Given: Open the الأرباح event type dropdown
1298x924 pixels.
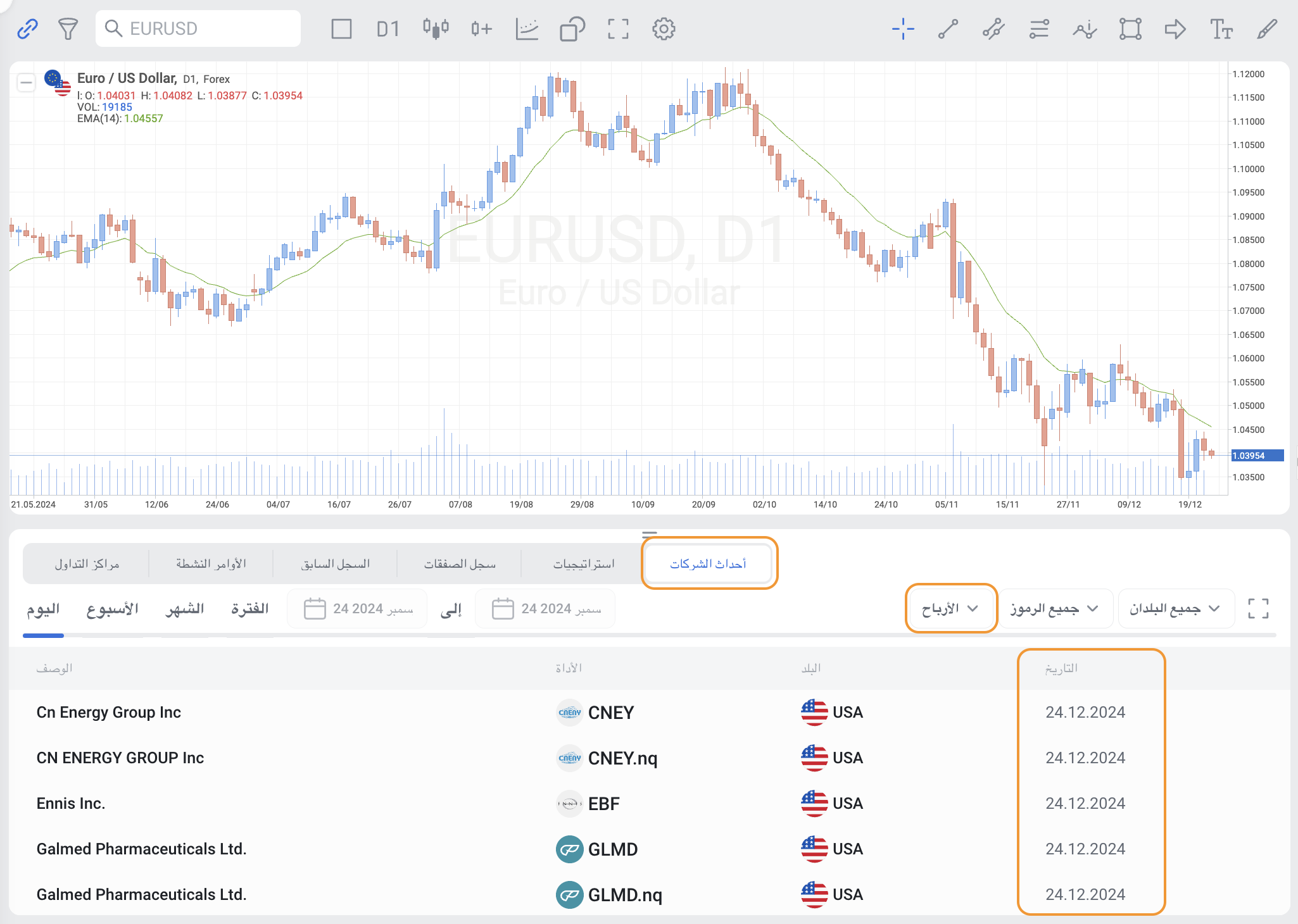Looking at the screenshot, I should point(950,608).
